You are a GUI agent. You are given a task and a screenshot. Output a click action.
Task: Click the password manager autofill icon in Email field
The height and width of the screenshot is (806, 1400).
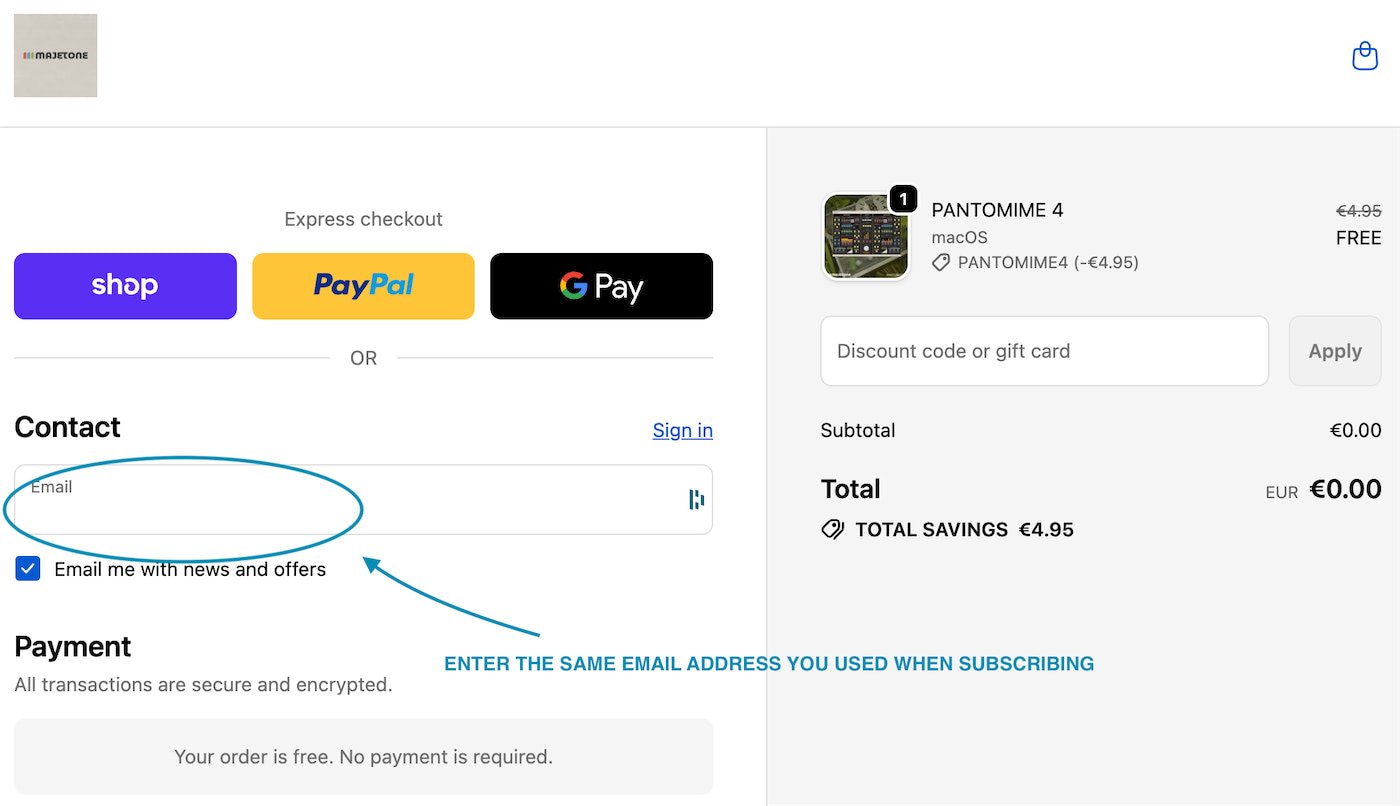pyautogui.click(x=696, y=499)
